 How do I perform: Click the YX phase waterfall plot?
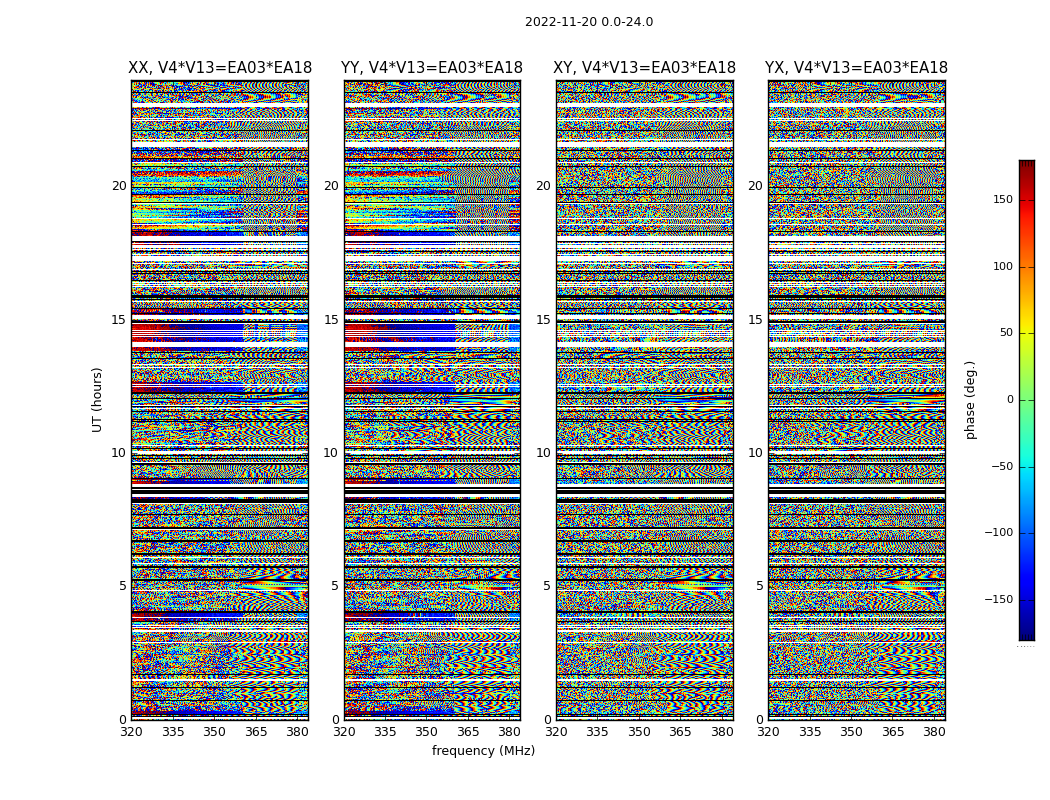click(856, 400)
